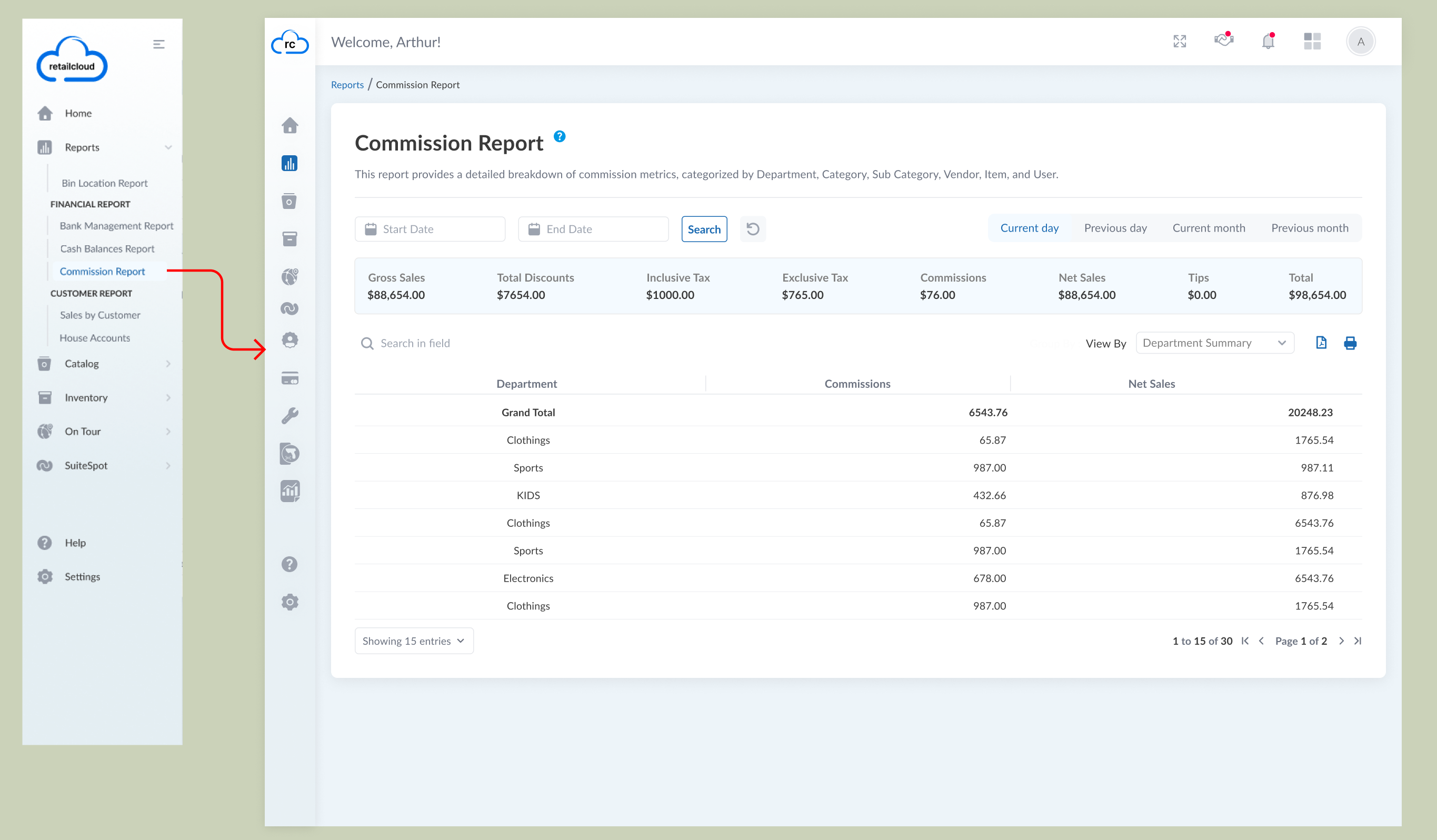Click the fullscreen expand icon
This screenshot has width=1437, height=840.
point(1179,42)
